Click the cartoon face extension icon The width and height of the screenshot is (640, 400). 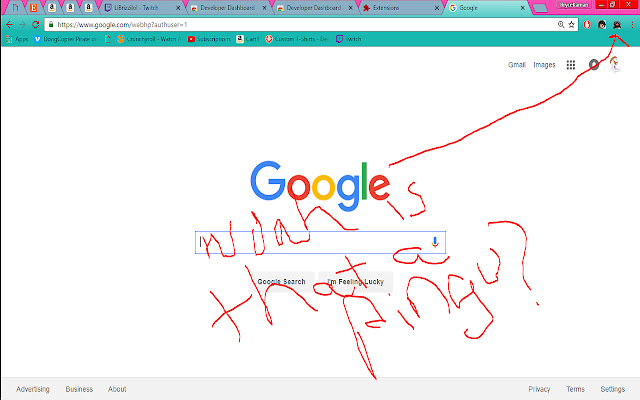[x=602, y=25]
